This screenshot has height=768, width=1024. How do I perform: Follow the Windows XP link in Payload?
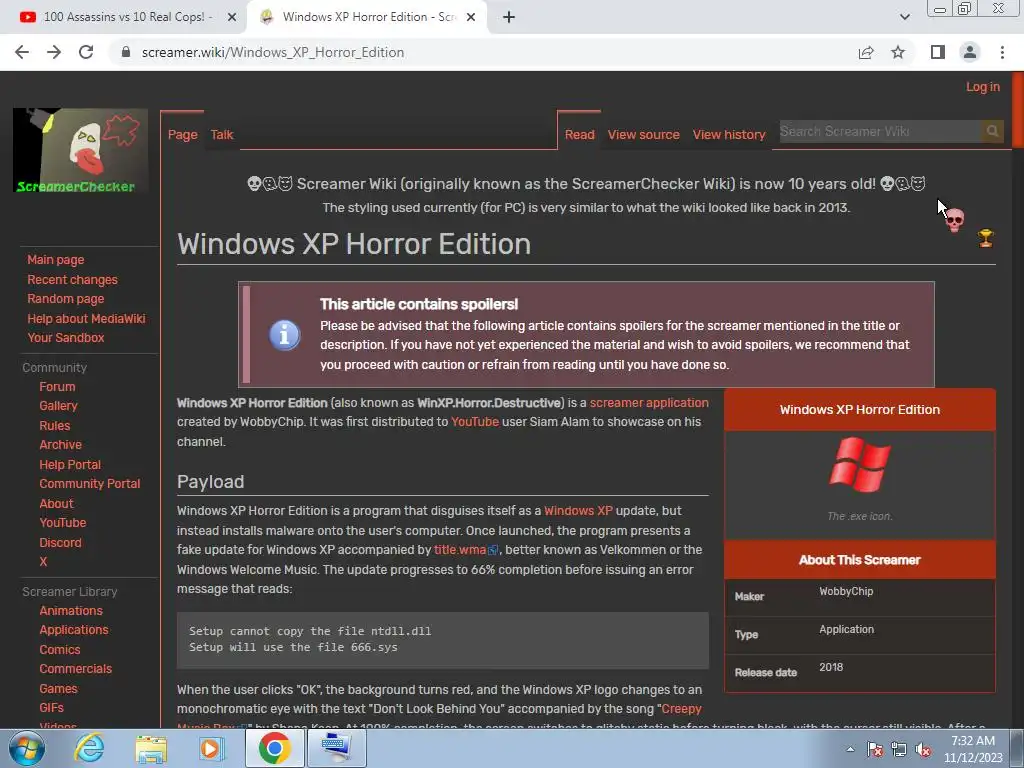coord(578,511)
